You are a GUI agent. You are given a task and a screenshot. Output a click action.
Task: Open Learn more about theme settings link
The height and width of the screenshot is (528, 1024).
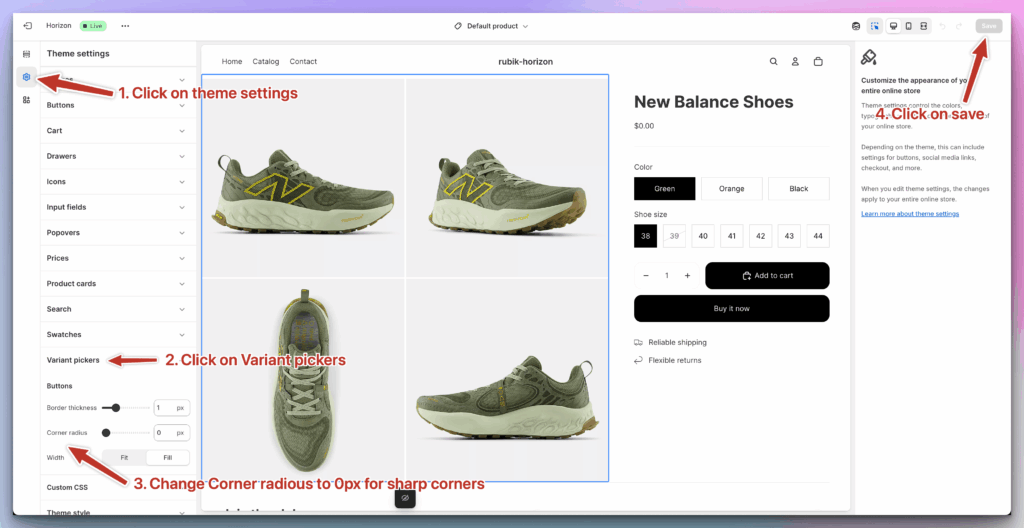click(x=910, y=214)
